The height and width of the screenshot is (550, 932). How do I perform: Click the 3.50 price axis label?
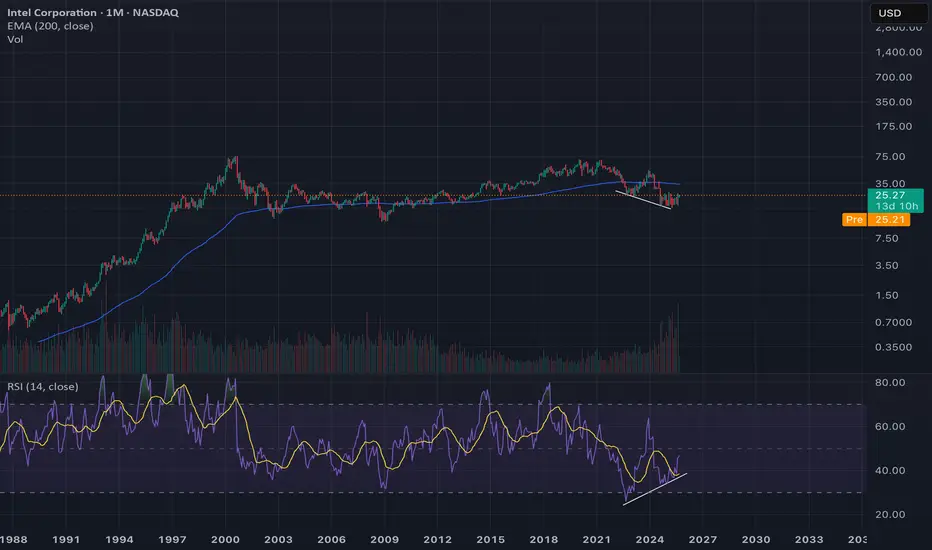887,266
